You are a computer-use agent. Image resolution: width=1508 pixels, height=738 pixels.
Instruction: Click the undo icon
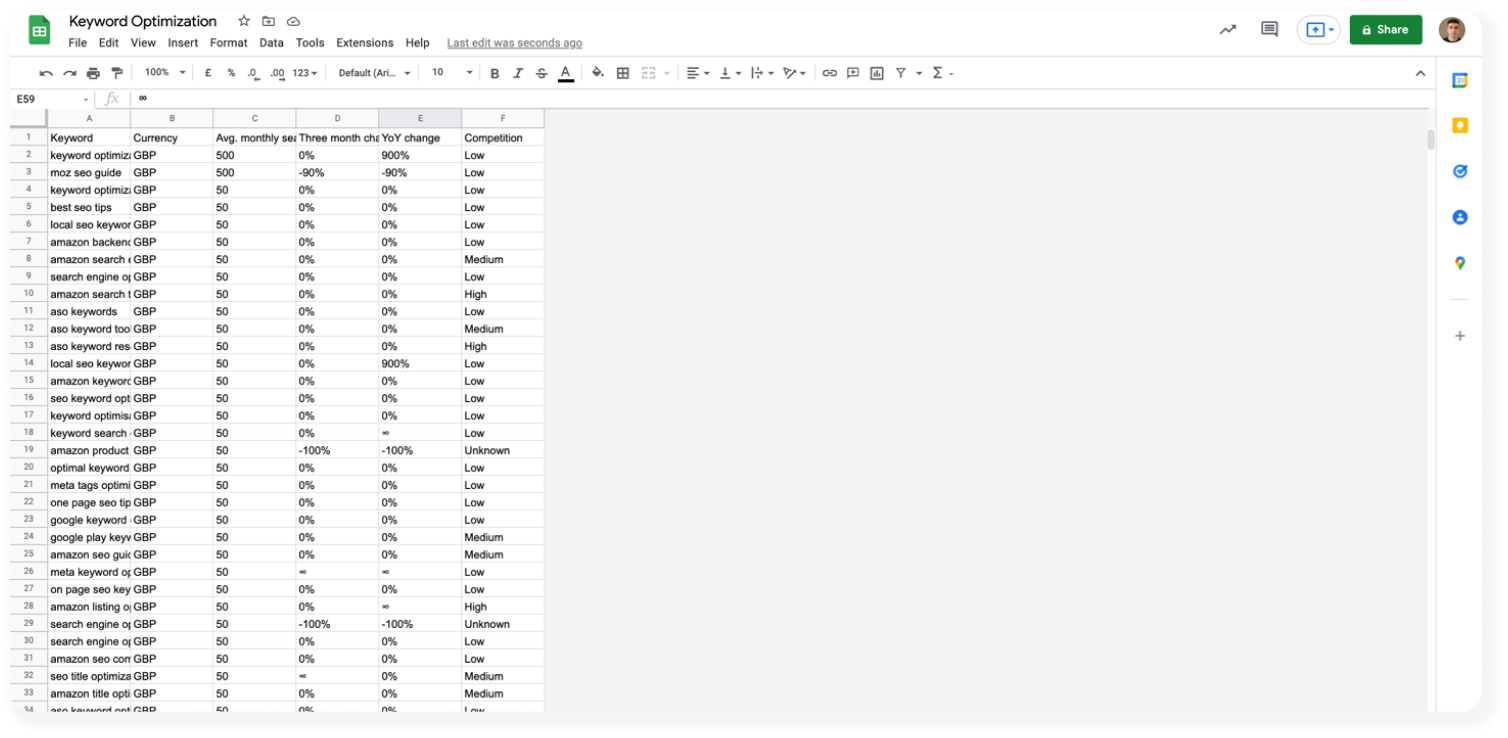click(x=46, y=73)
